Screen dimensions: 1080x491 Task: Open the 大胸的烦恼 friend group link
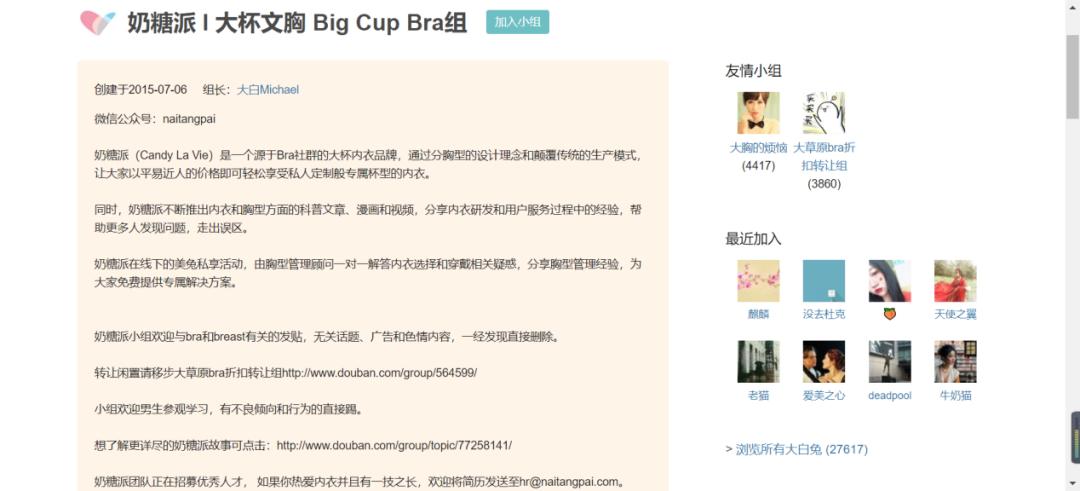758,147
